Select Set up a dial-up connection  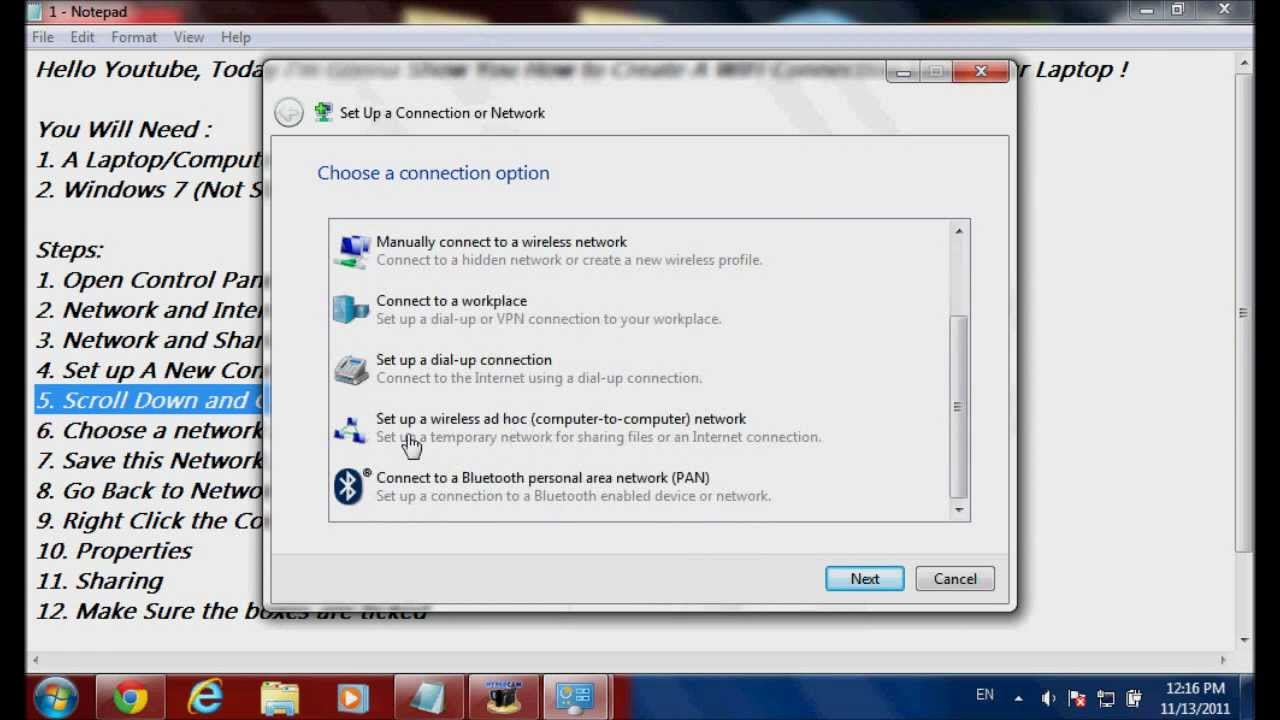639,369
